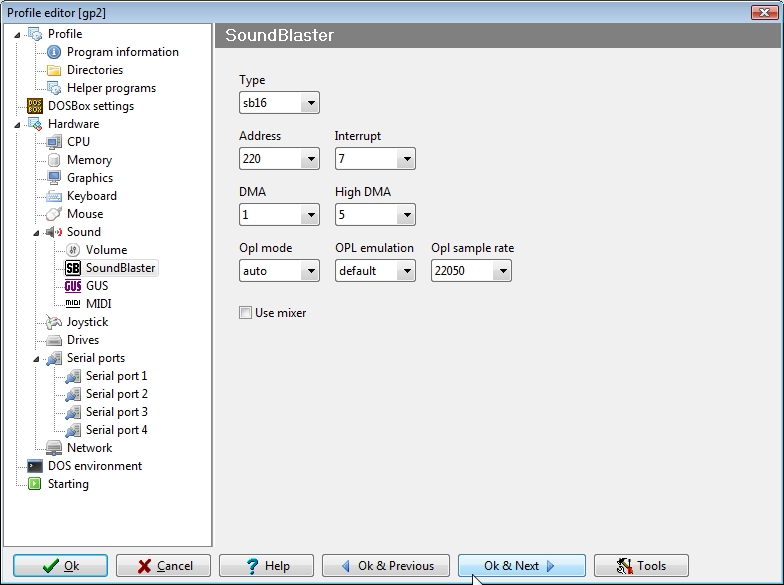784x585 pixels.
Task: Click the Sound speaker icon
Action: click(54, 232)
